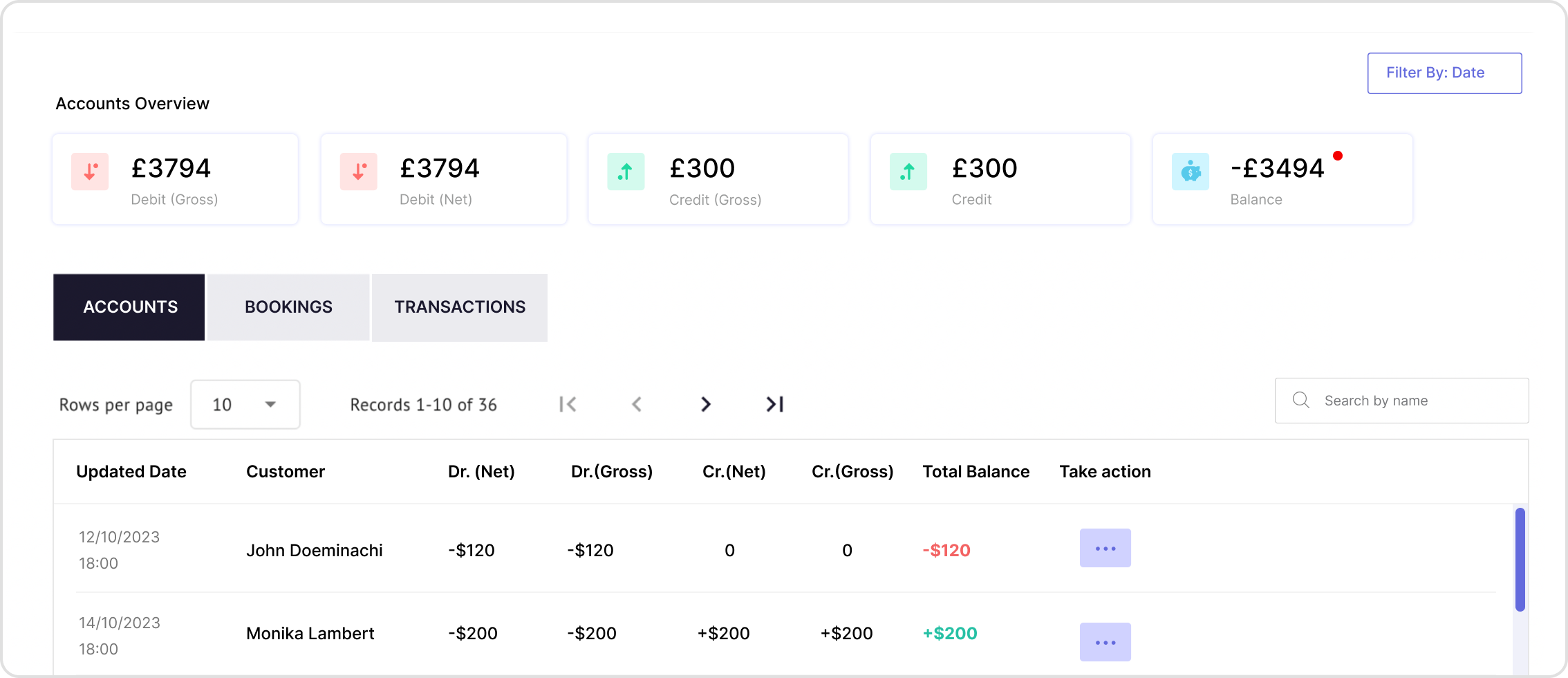Click the Debit (Net) red arrow icon

point(358,172)
